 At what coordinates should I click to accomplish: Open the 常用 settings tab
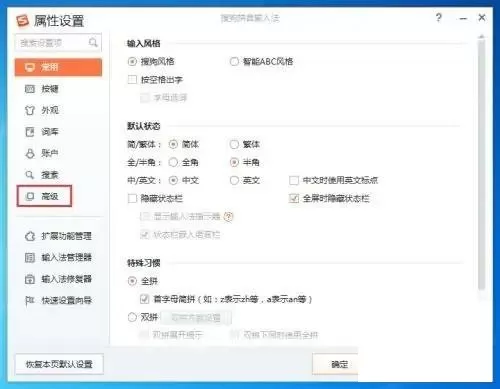click(x=58, y=67)
